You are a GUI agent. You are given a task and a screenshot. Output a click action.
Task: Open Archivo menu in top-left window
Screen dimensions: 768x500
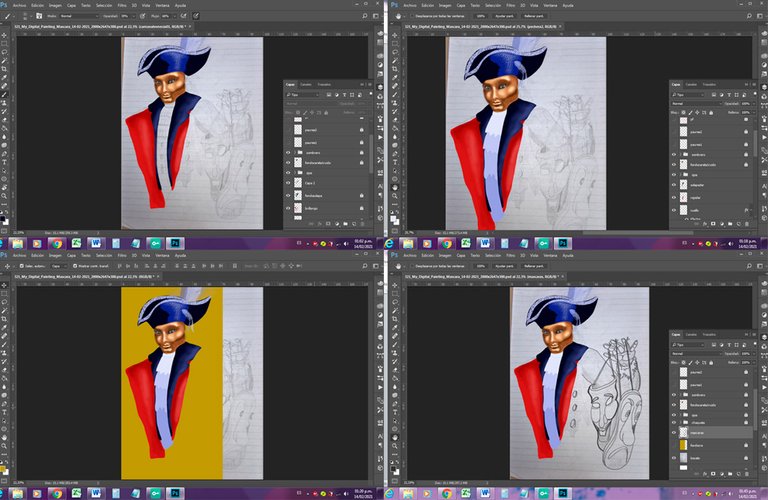[20, 5]
